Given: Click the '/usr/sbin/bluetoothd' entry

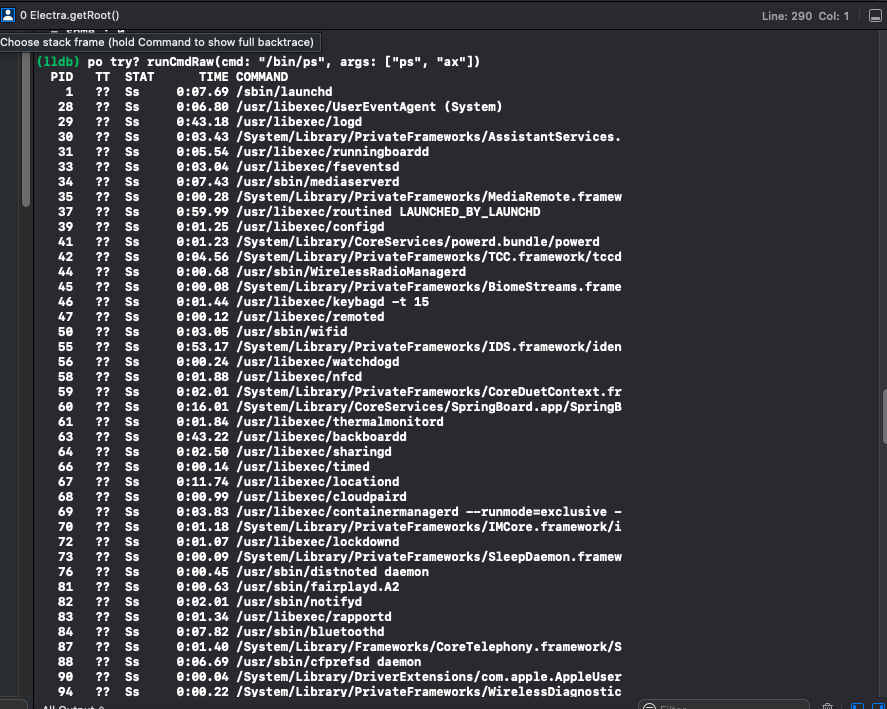Looking at the screenshot, I should (311, 631).
